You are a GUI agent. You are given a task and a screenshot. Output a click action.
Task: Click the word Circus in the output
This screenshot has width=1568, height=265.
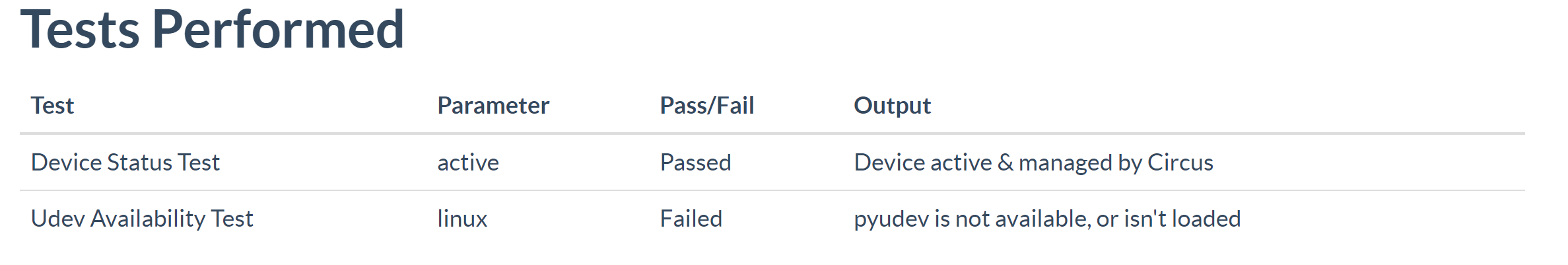(1180, 163)
